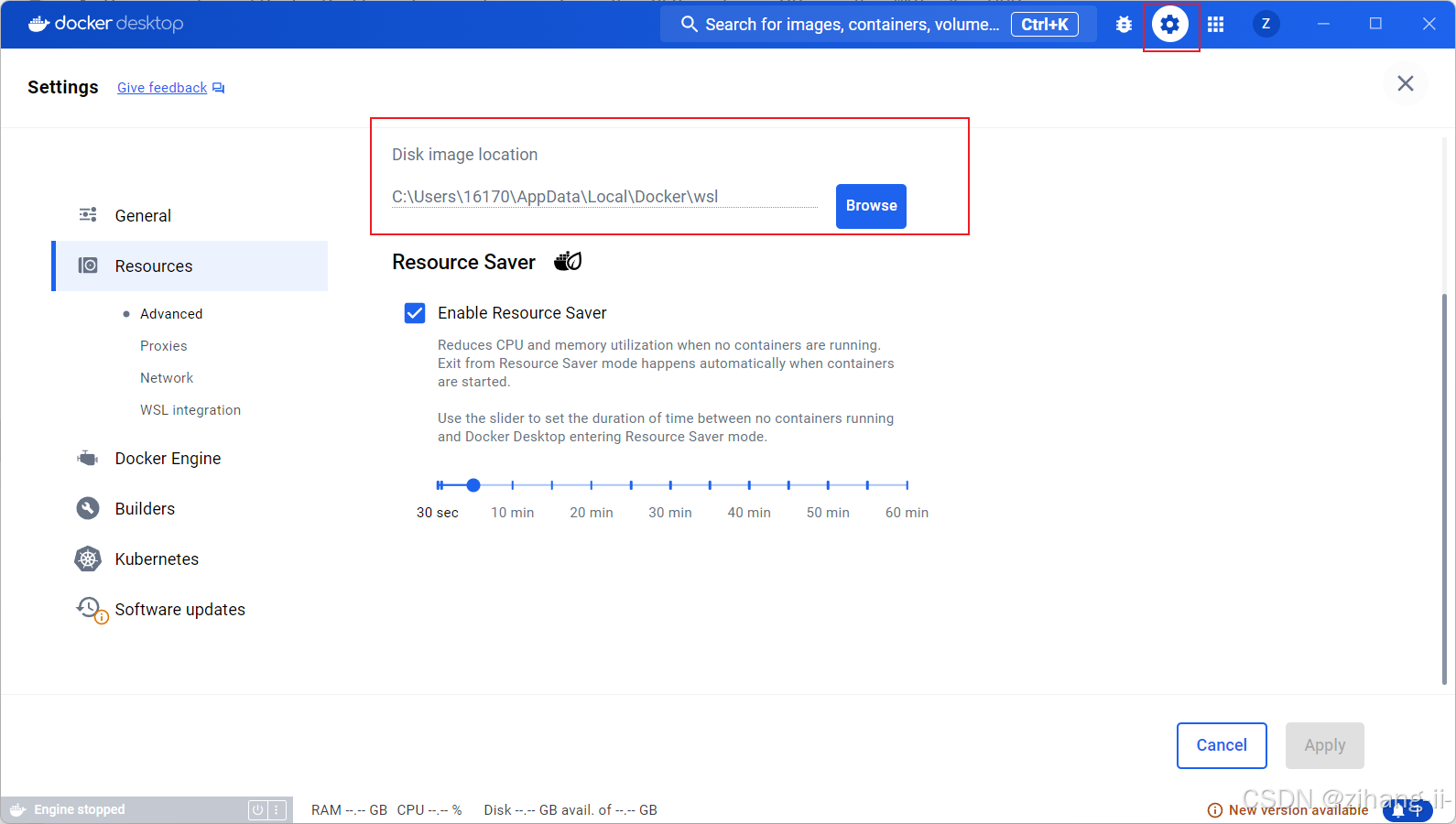Open the General settings section
1456x824 pixels.
pos(190,215)
